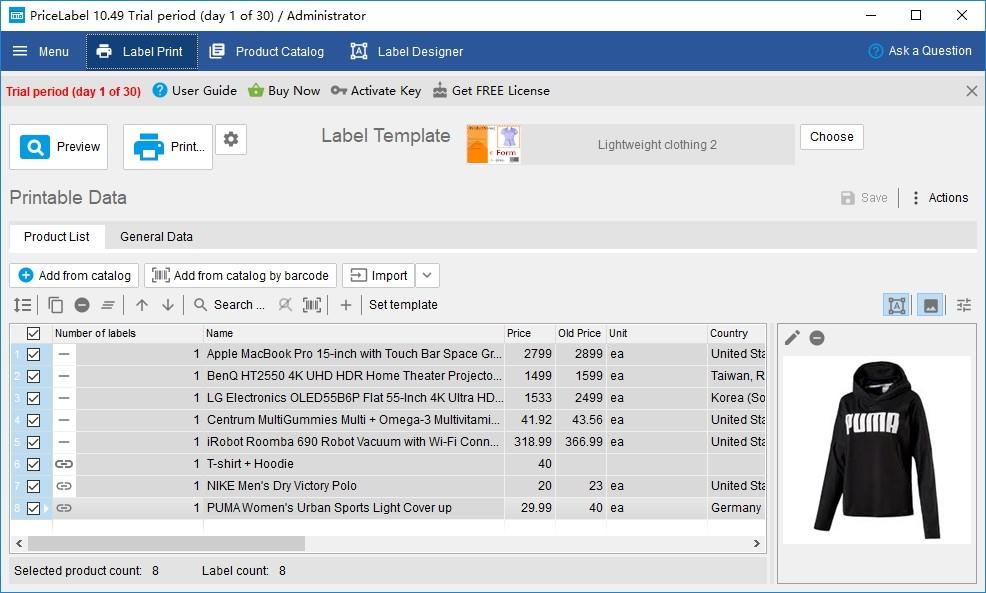The width and height of the screenshot is (986, 593).
Task: Click the numbered row ordering icon
Action: tap(23, 305)
